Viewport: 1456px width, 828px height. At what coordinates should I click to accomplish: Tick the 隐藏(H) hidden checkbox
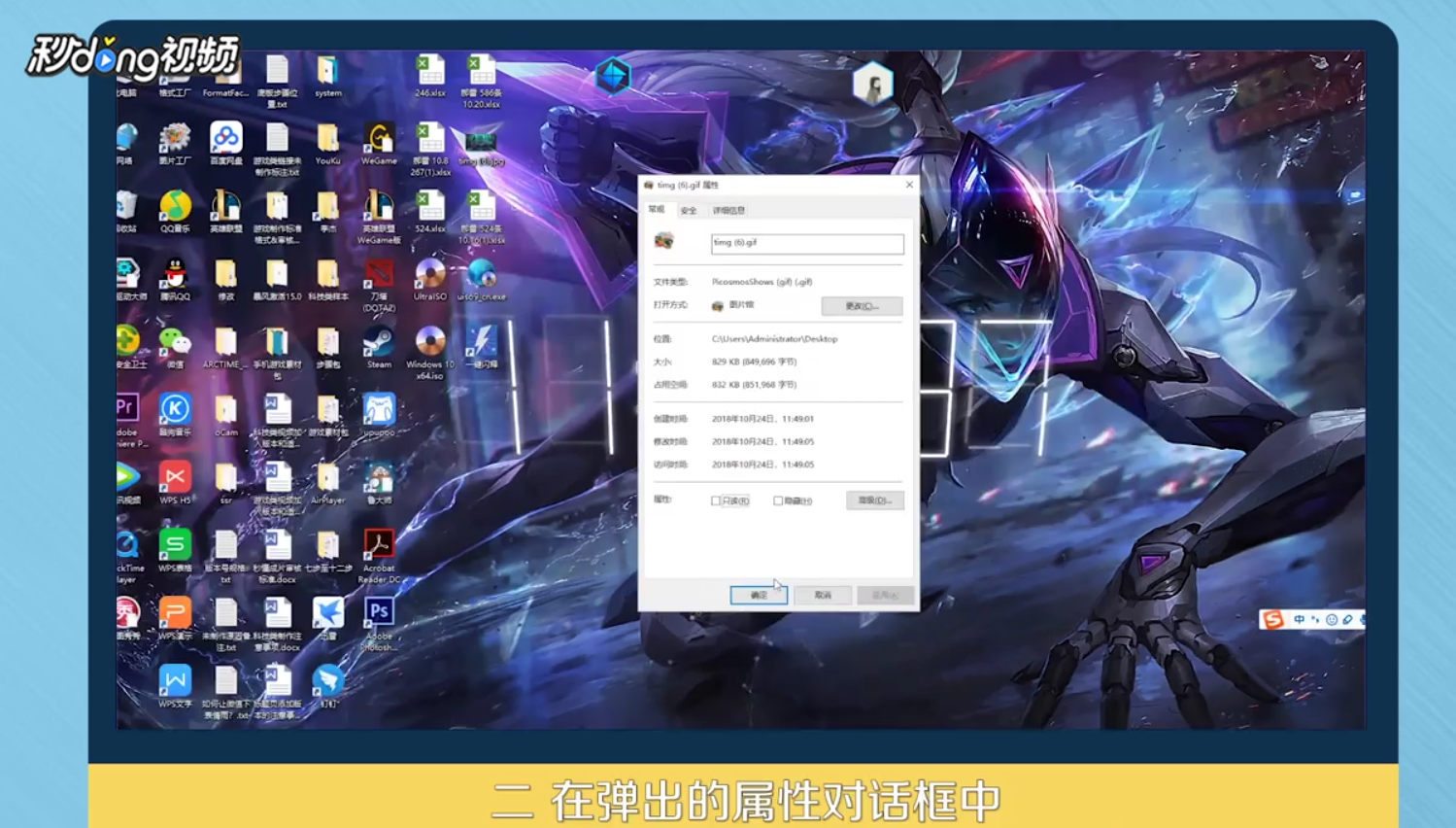point(778,500)
